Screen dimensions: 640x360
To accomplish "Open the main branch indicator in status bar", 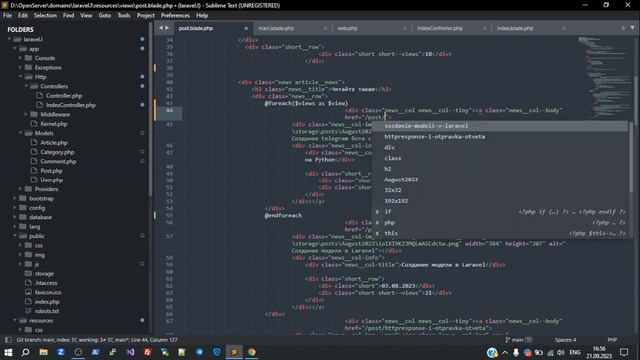I will click(518, 340).
